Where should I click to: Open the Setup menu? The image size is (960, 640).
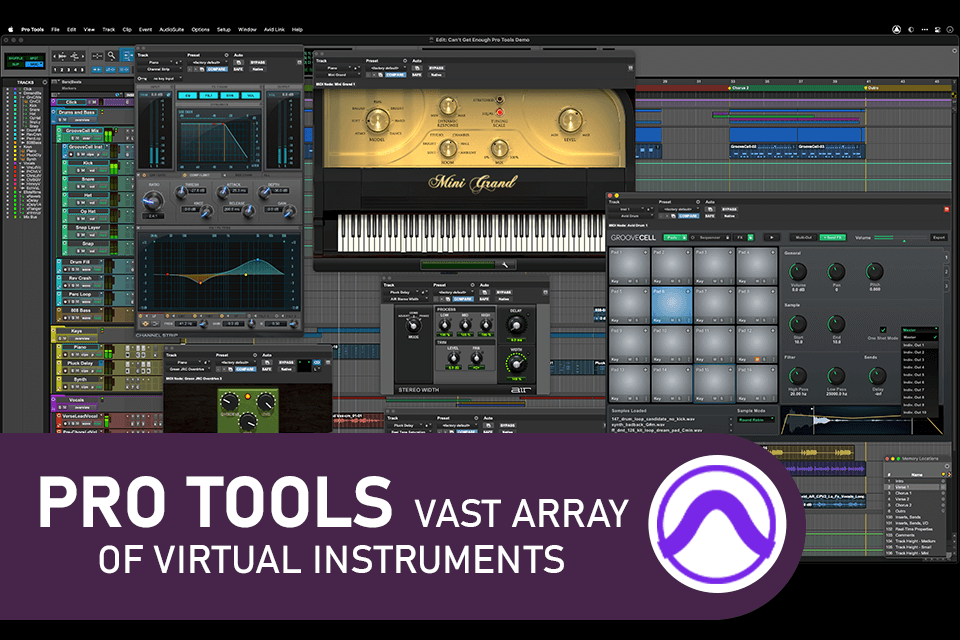pyautogui.click(x=223, y=29)
